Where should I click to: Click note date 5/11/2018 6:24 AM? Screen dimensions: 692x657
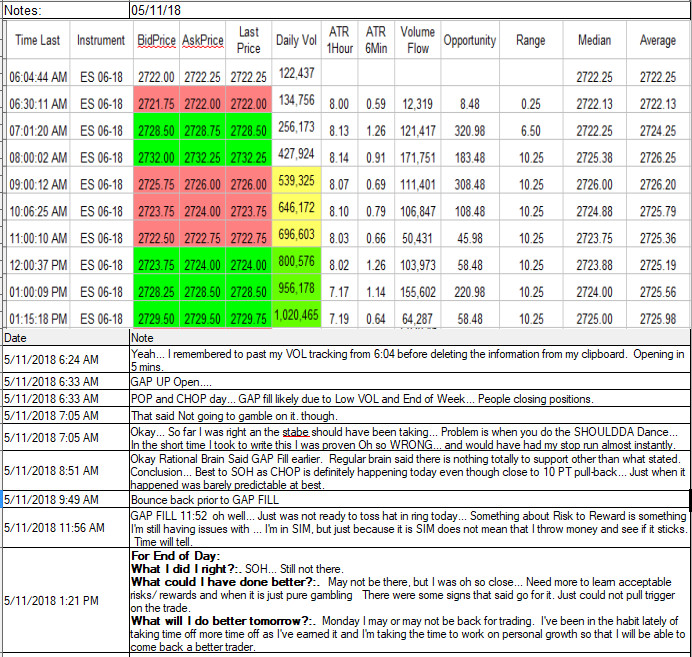[66, 360]
